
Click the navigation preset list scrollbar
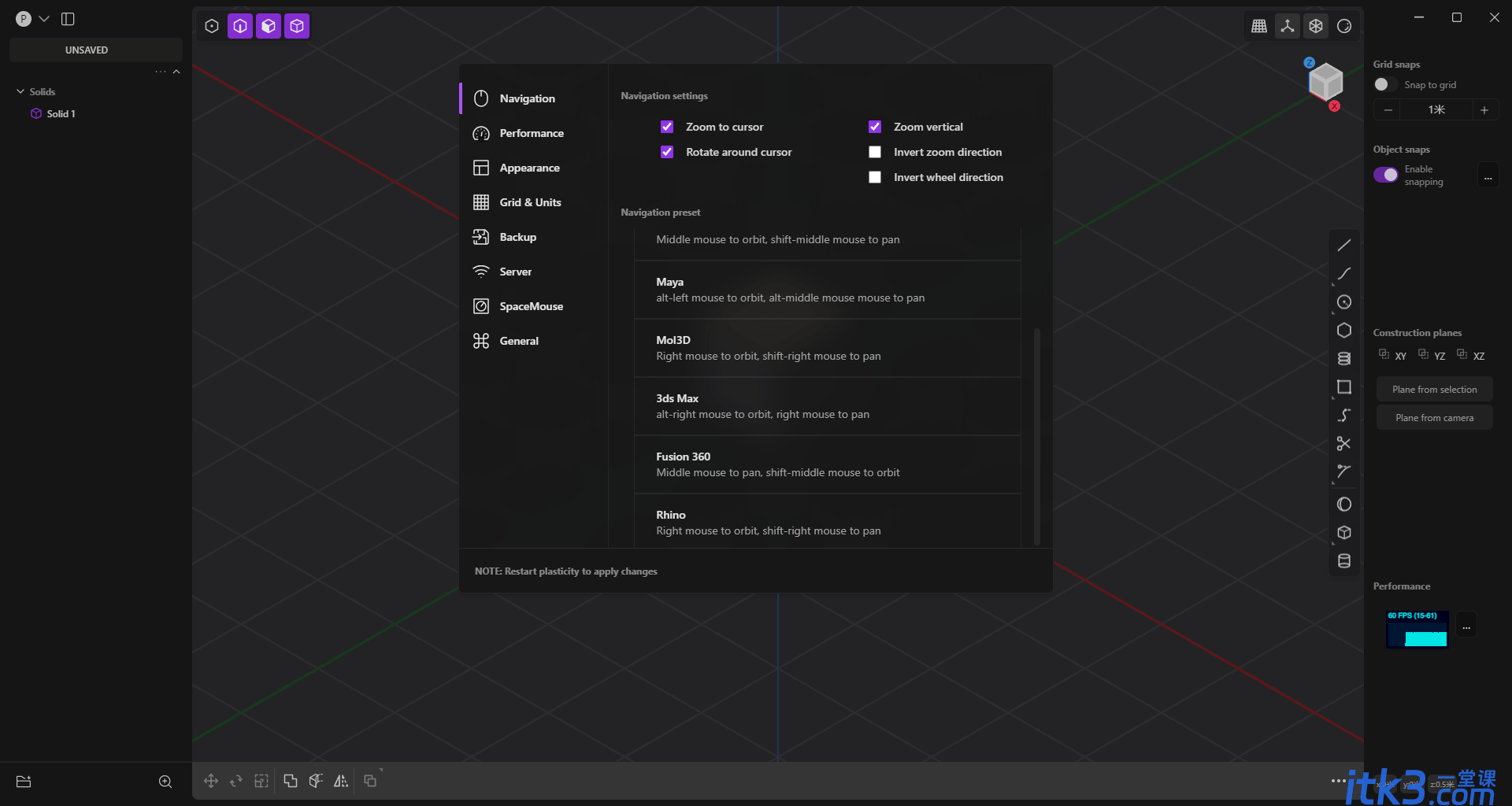click(1036, 436)
